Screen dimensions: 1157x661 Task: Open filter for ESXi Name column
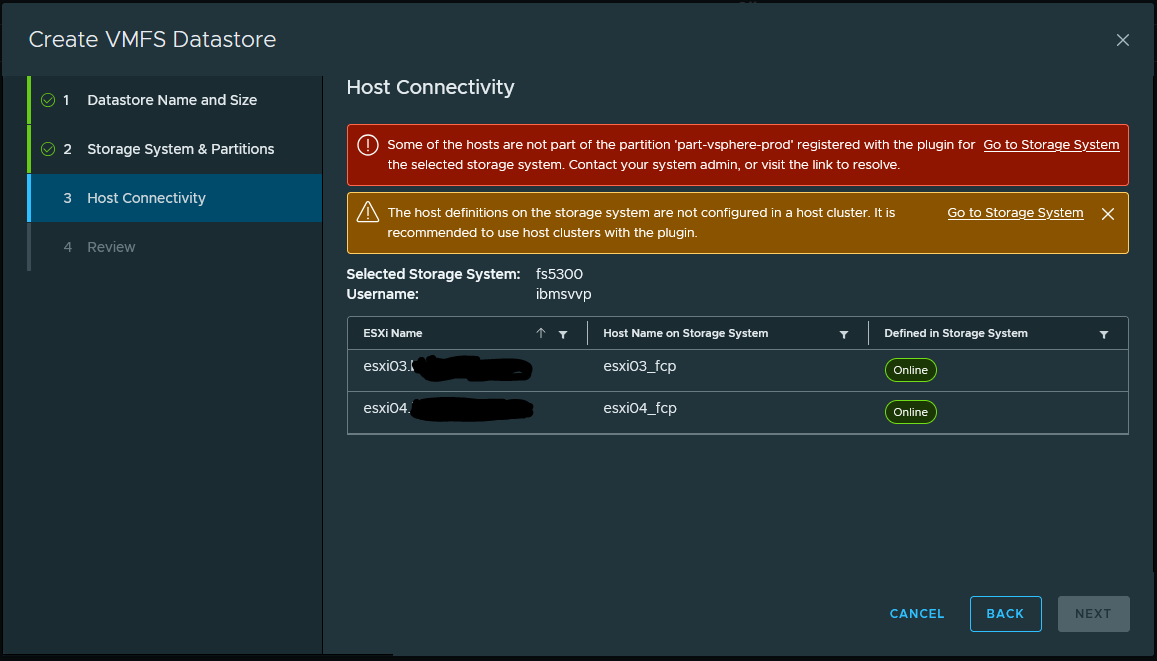pyautogui.click(x=563, y=334)
